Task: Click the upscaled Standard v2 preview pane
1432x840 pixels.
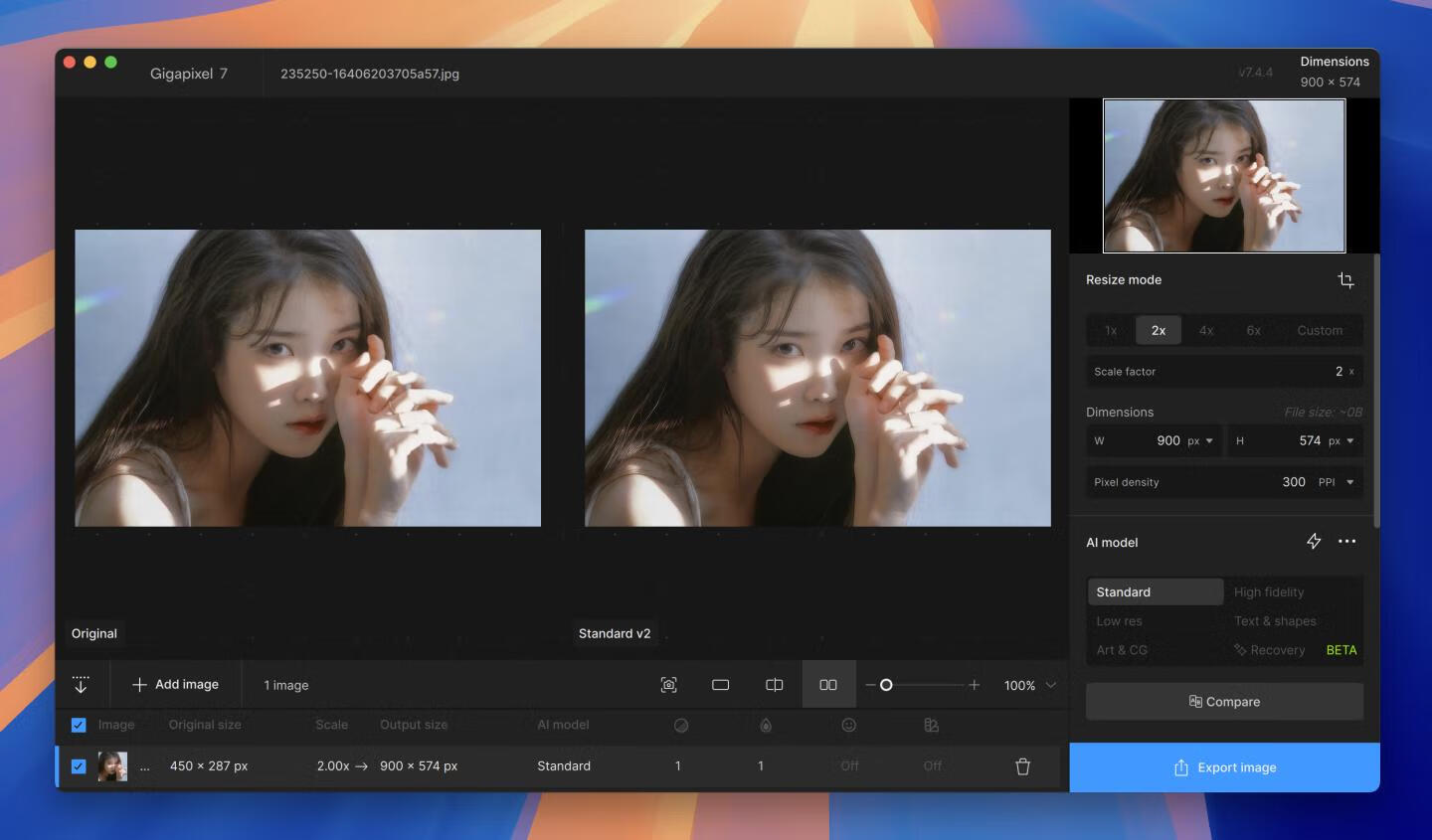Action: [x=817, y=378]
